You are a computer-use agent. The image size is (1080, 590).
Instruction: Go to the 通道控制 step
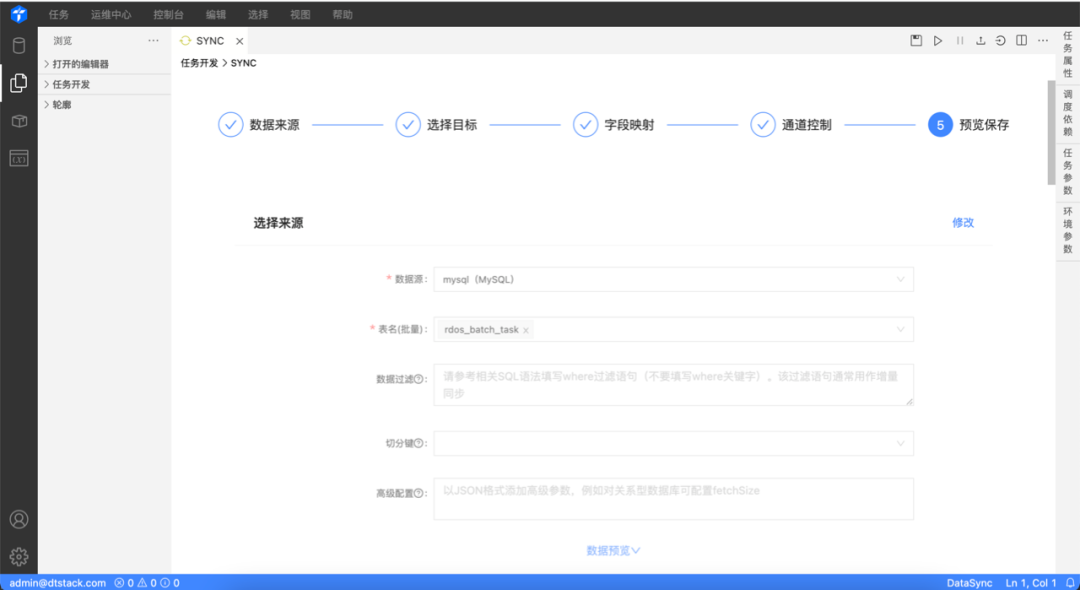(791, 125)
